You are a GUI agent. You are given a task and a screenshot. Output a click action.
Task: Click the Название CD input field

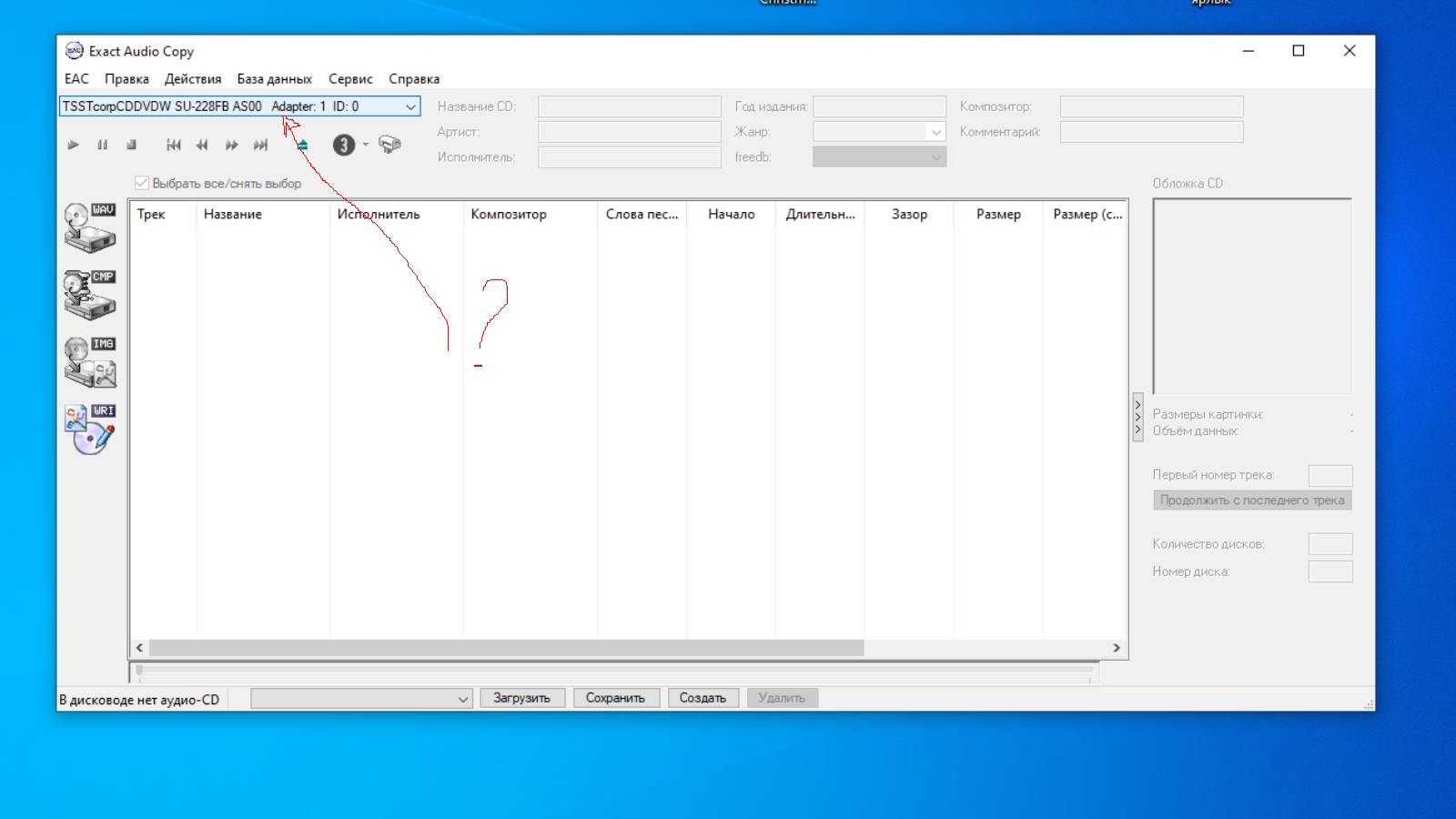tap(630, 106)
